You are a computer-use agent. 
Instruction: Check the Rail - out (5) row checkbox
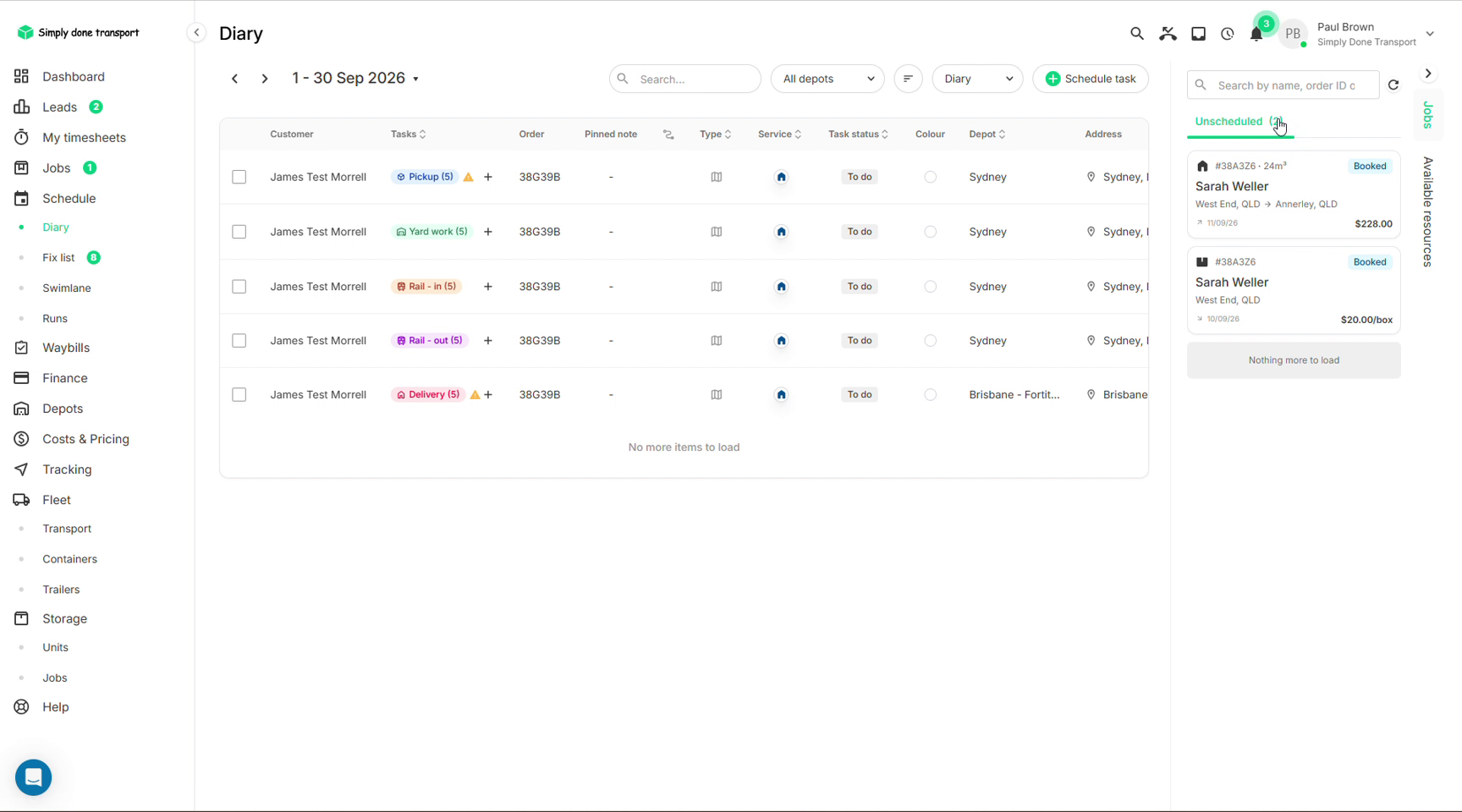tap(239, 341)
